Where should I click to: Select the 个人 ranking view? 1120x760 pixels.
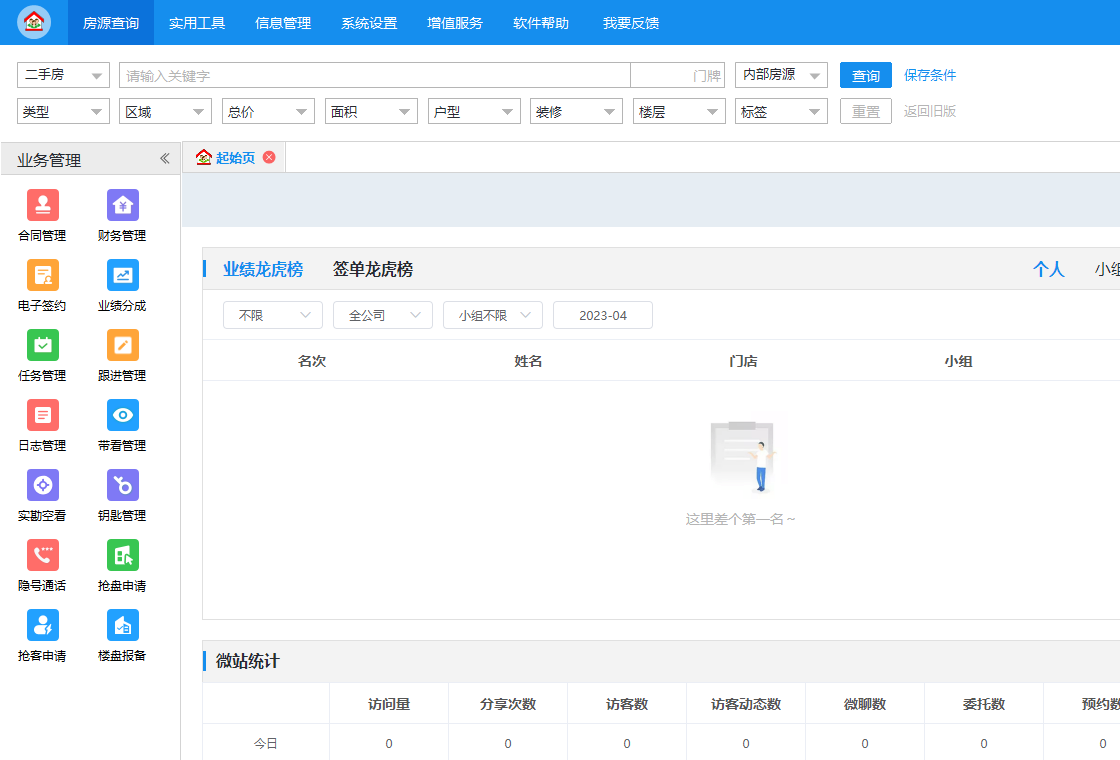pos(1049,269)
